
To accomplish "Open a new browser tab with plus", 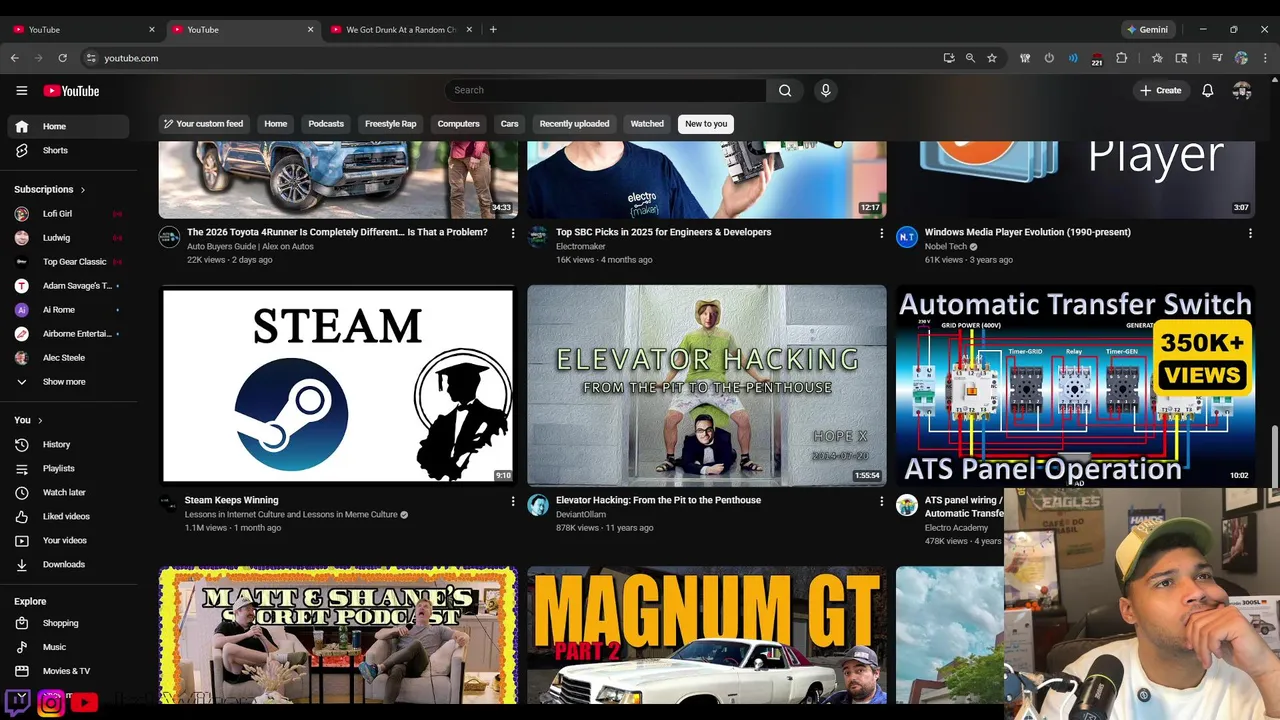I will coord(493,30).
